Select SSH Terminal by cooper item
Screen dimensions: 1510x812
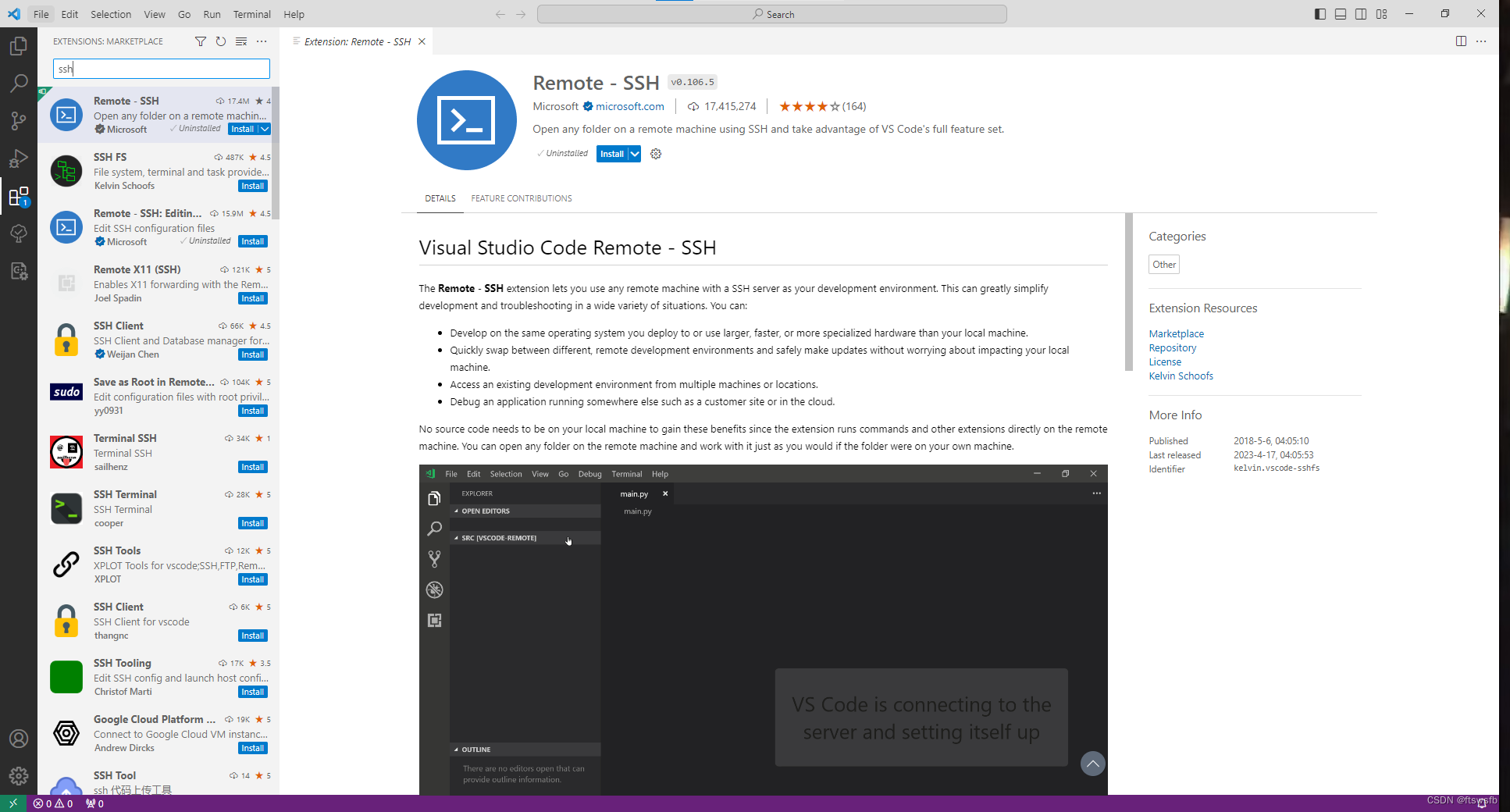coord(158,508)
